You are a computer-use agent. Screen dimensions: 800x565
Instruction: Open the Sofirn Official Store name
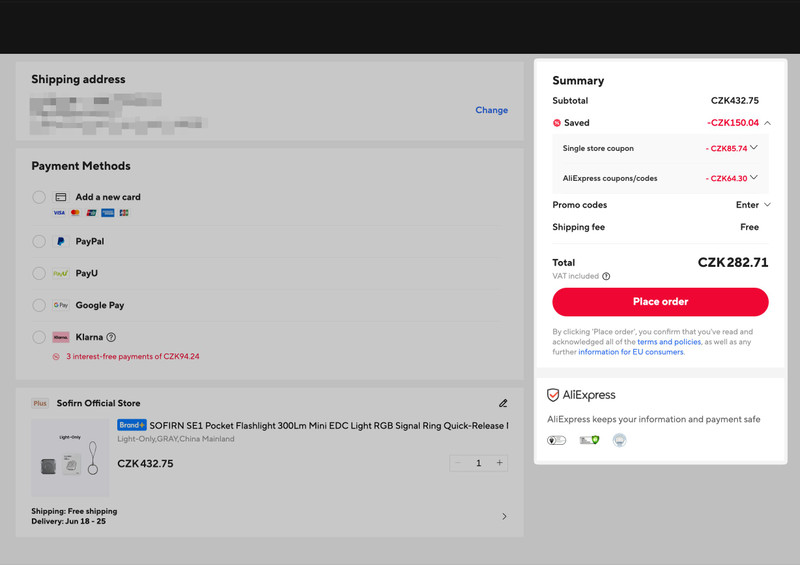pyautogui.click(x=98, y=403)
